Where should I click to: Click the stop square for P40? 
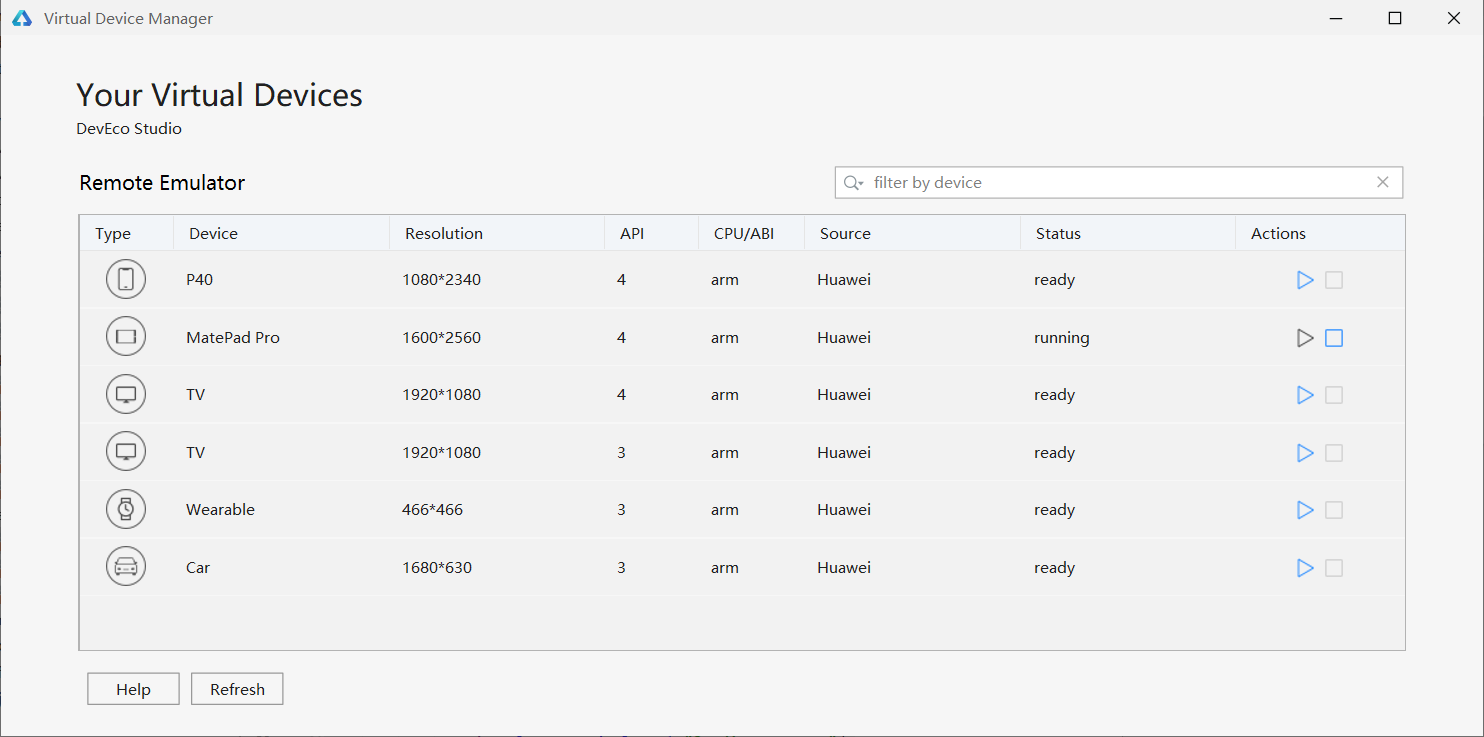(x=1334, y=280)
